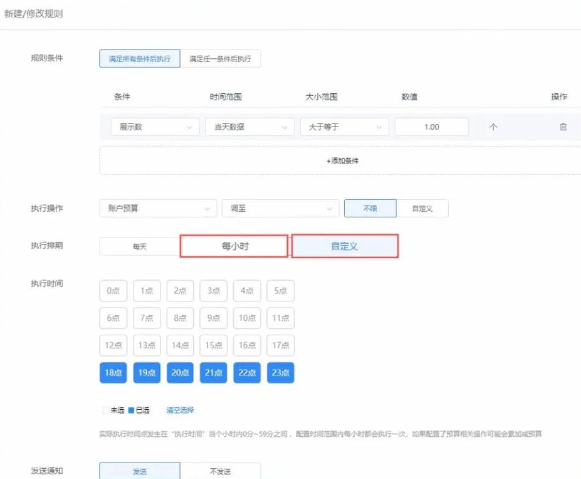Open the 当天数据 time range dropdown
This screenshot has width=581, height=479.
(x=250, y=127)
